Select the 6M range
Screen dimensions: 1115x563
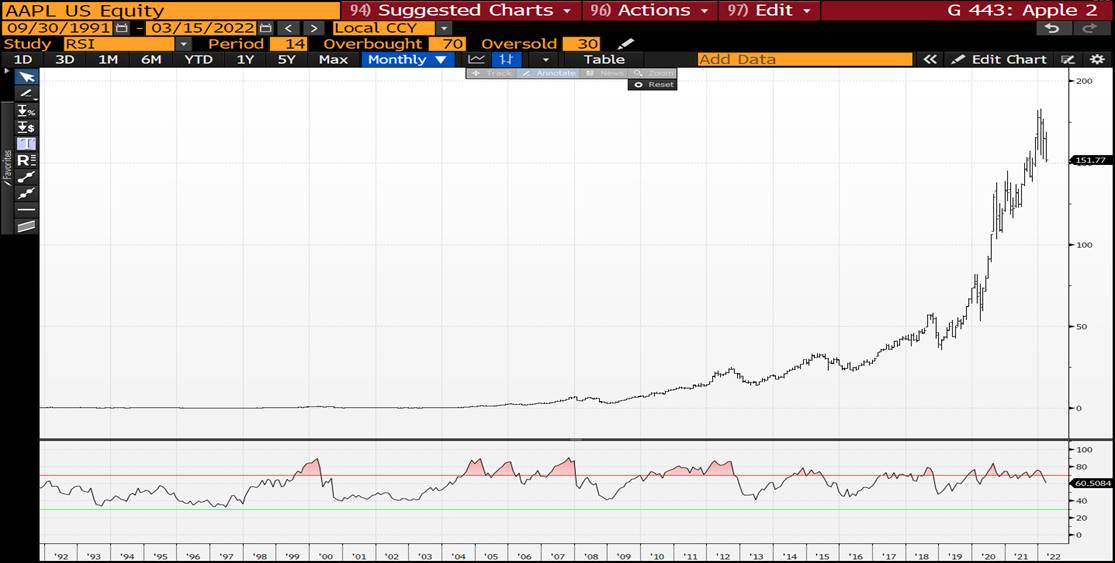click(x=151, y=60)
